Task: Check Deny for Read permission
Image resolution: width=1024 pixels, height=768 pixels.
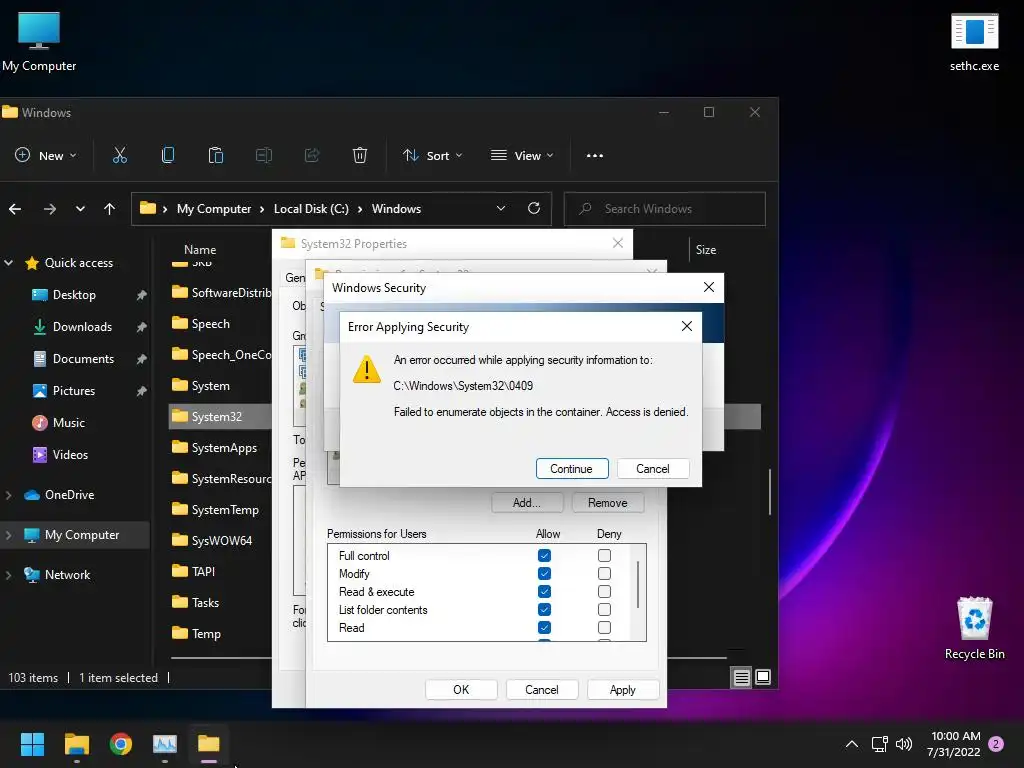Action: point(604,628)
